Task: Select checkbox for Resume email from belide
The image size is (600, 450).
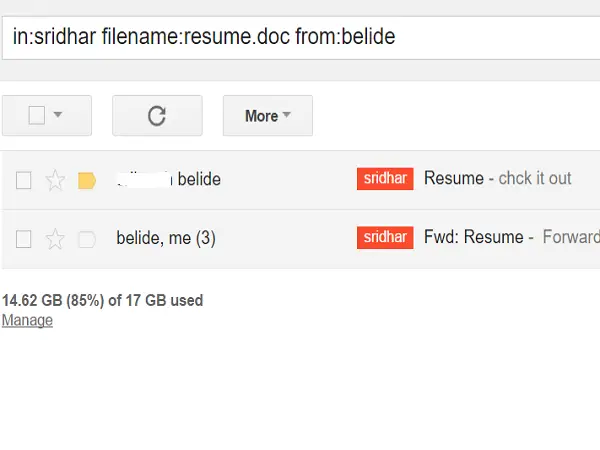Action: click(24, 180)
